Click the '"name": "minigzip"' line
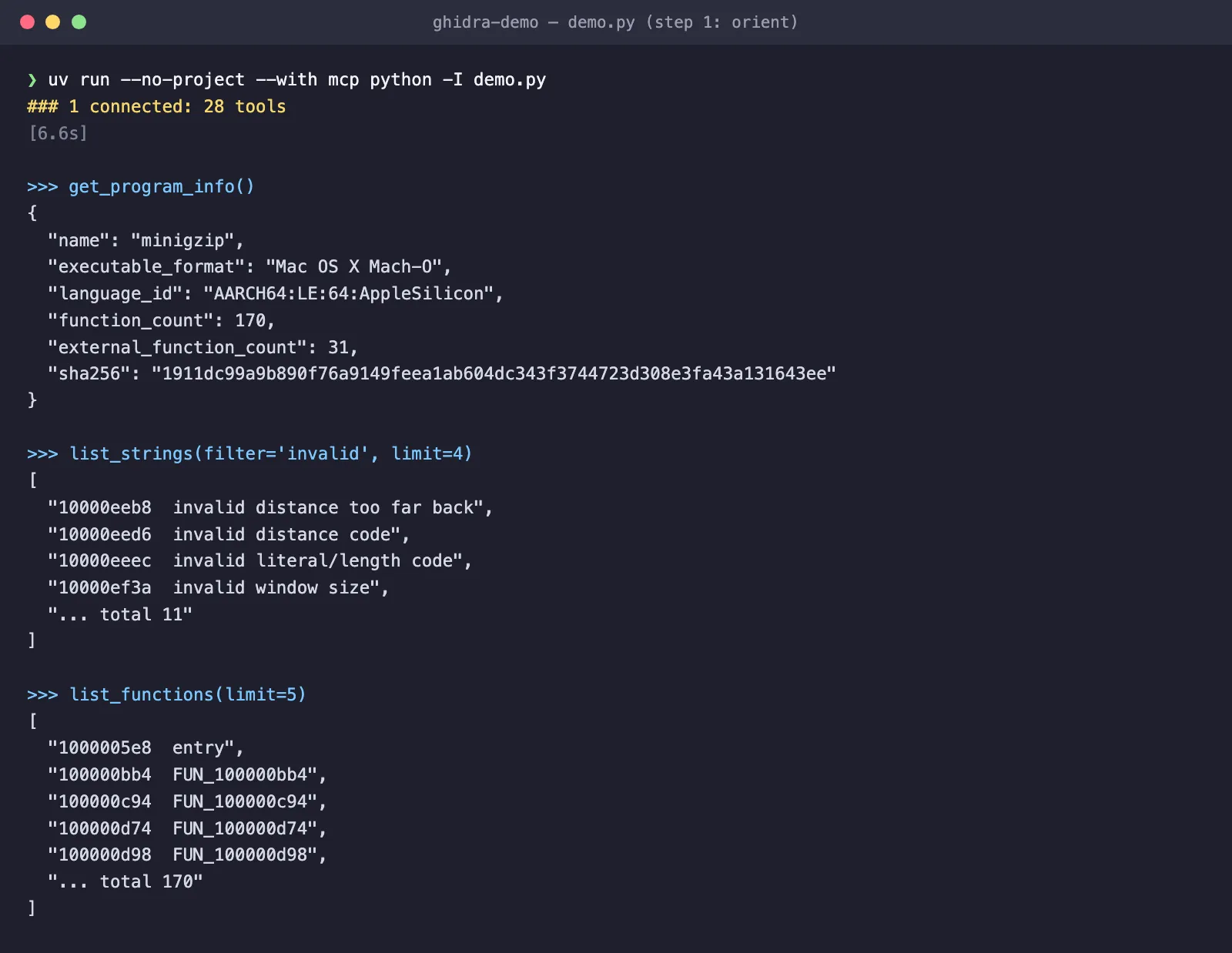The width and height of the screenshot is (1232, 953). (x=146, y=240)
